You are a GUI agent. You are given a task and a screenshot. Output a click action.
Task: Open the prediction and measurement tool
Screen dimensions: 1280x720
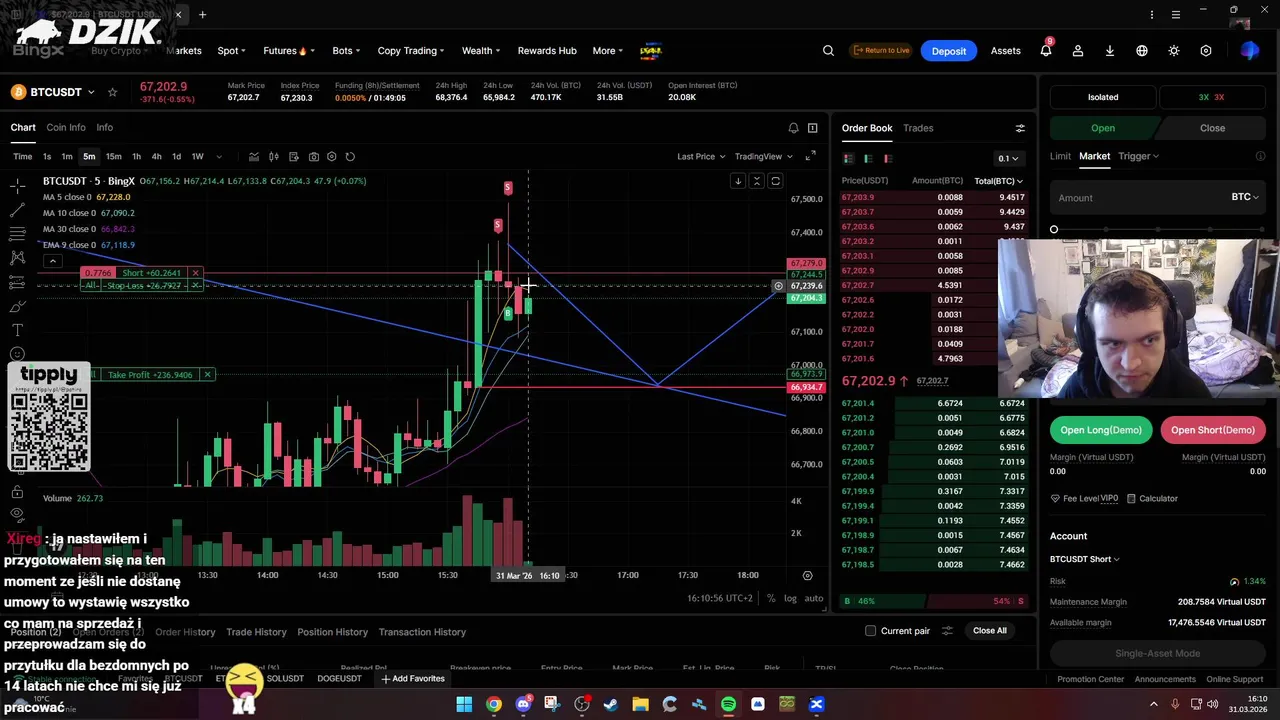pyautogui.click(x=17, y=282)
